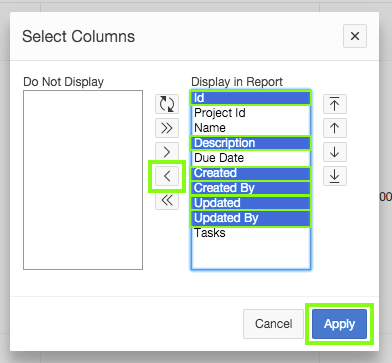Move selected columns to top

tap(335, 104)
